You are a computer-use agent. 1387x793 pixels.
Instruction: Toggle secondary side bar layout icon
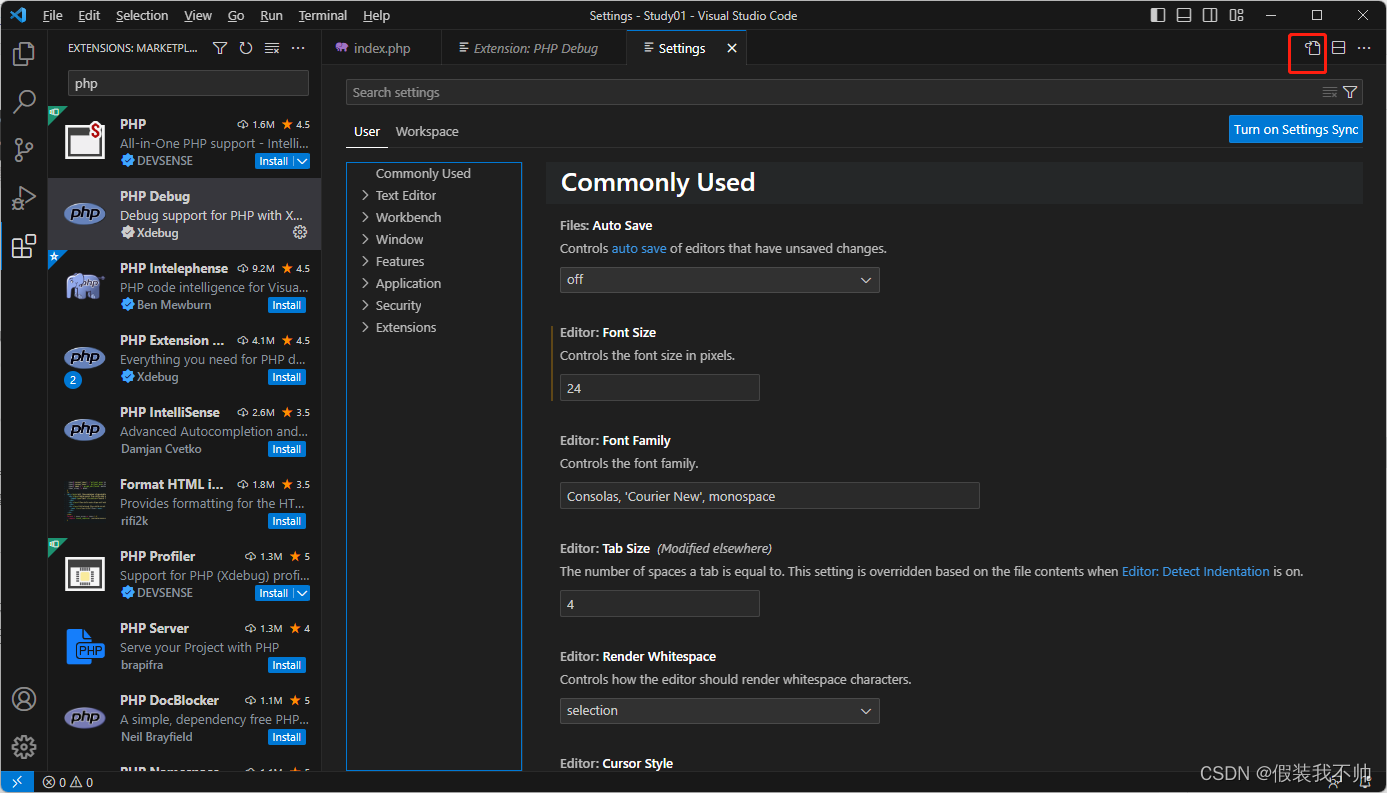(x=1210, y=15)
